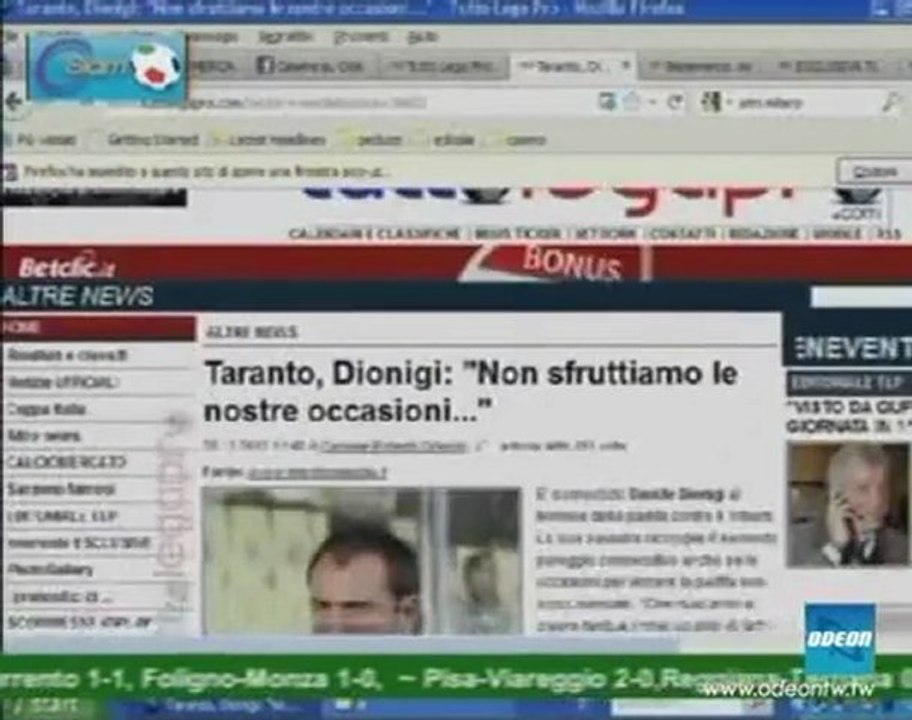
Task: Click the Fonte source link
Action: tap(317, 473)
